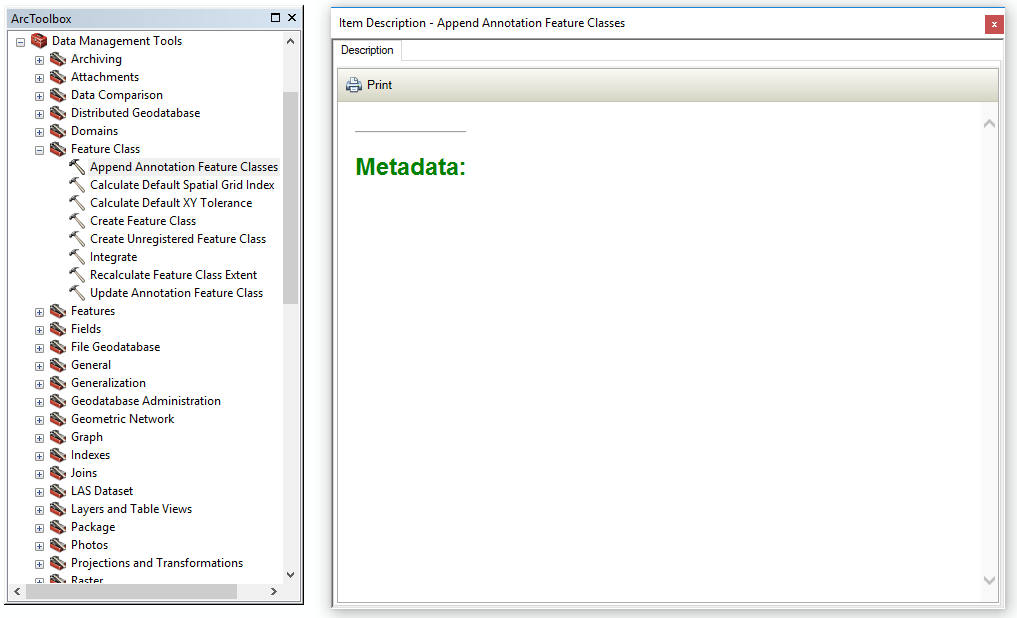The image size is (1017, 618).
Task: Click the Fields toolset icon
Action: coord(58,329)
